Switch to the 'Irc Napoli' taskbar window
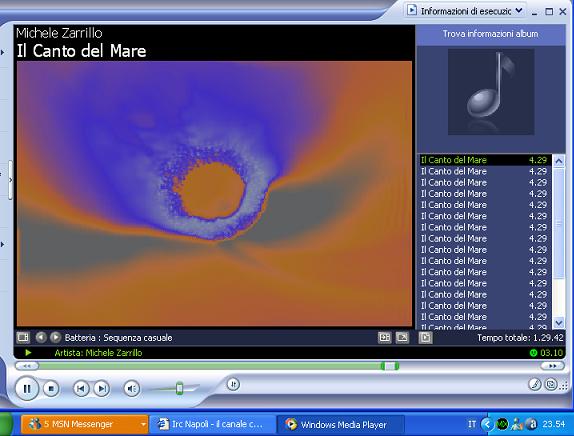This screenshot has height=436, width=574. 212,424
